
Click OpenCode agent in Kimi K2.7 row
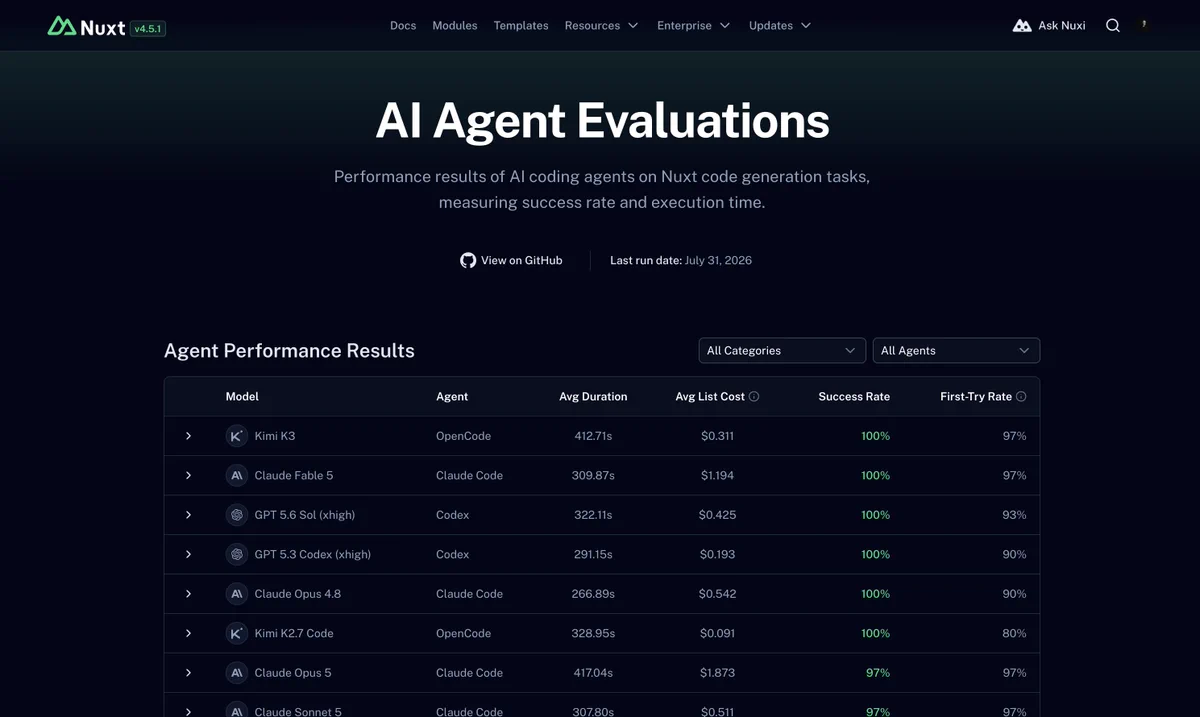463,634
